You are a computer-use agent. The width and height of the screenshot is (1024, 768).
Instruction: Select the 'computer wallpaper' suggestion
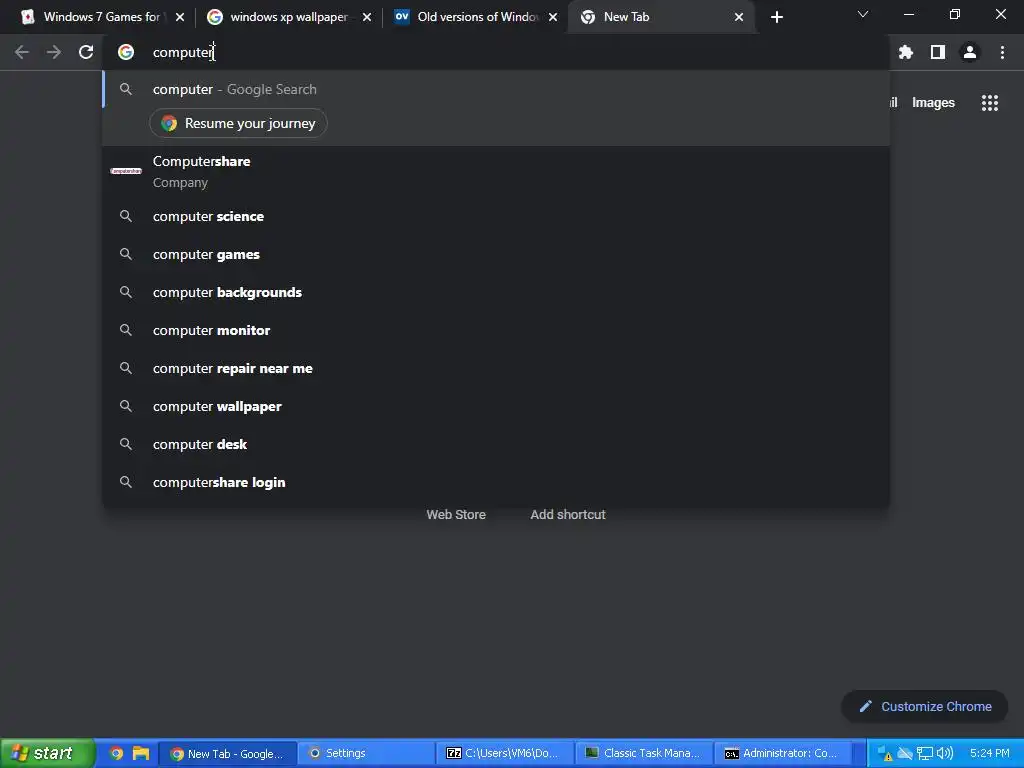[x=496, y=406]
